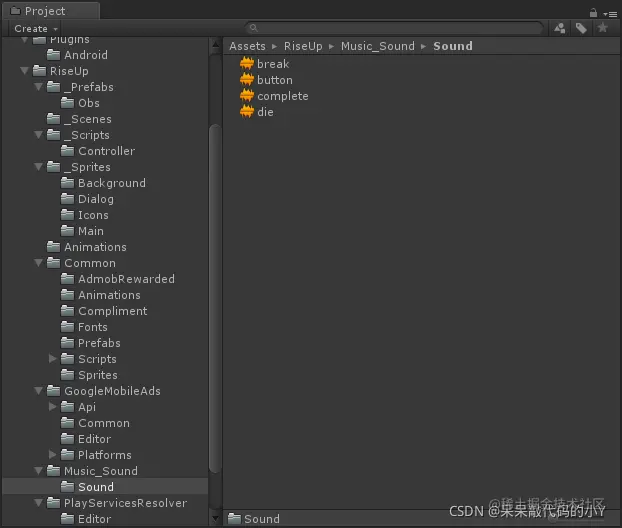Collapse the Common folder under RiseUp
This screenshot has width=622, height=528.
tap(38, 263)
